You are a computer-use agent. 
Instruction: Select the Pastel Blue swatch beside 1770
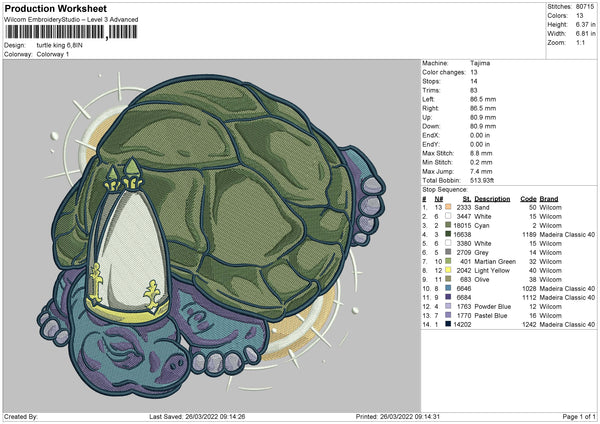tap(448, 315)
